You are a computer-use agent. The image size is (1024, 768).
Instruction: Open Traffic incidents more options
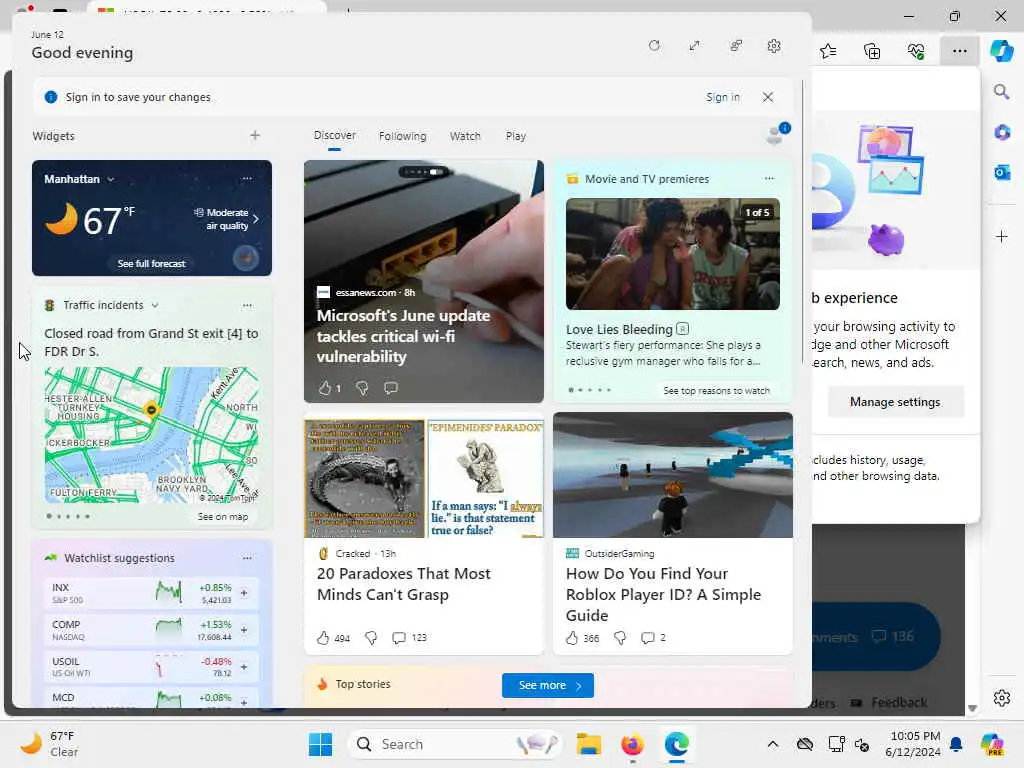(x=247, y=305)
